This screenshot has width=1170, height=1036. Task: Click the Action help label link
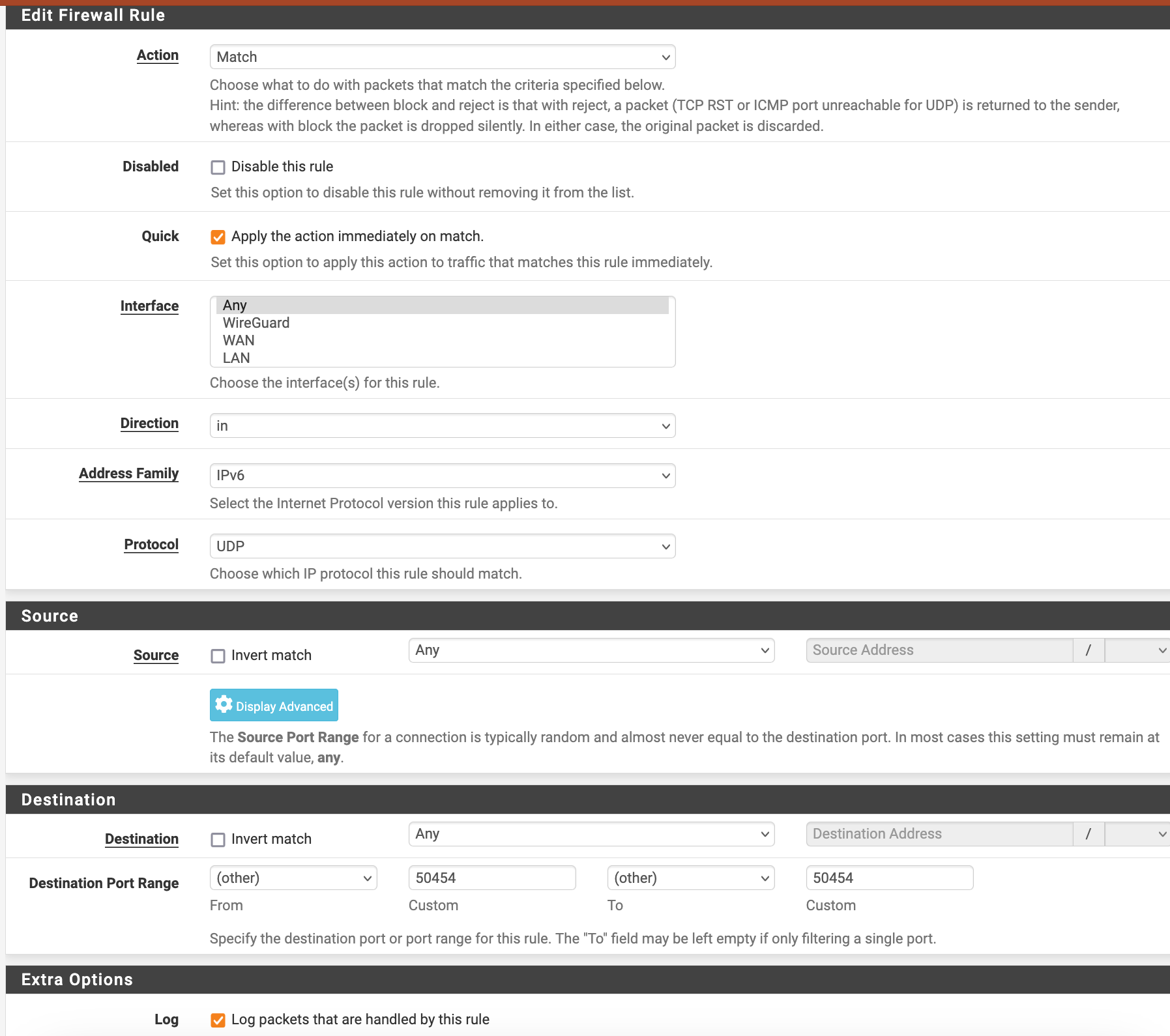[x=158, y=55]
